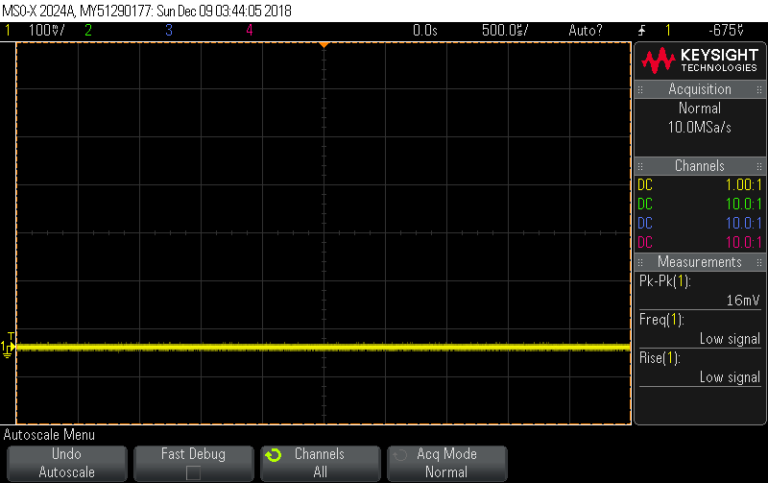
Task: Select channel 4 indicator in top bar
Action: pyautogui.click(x=249, y=30)
